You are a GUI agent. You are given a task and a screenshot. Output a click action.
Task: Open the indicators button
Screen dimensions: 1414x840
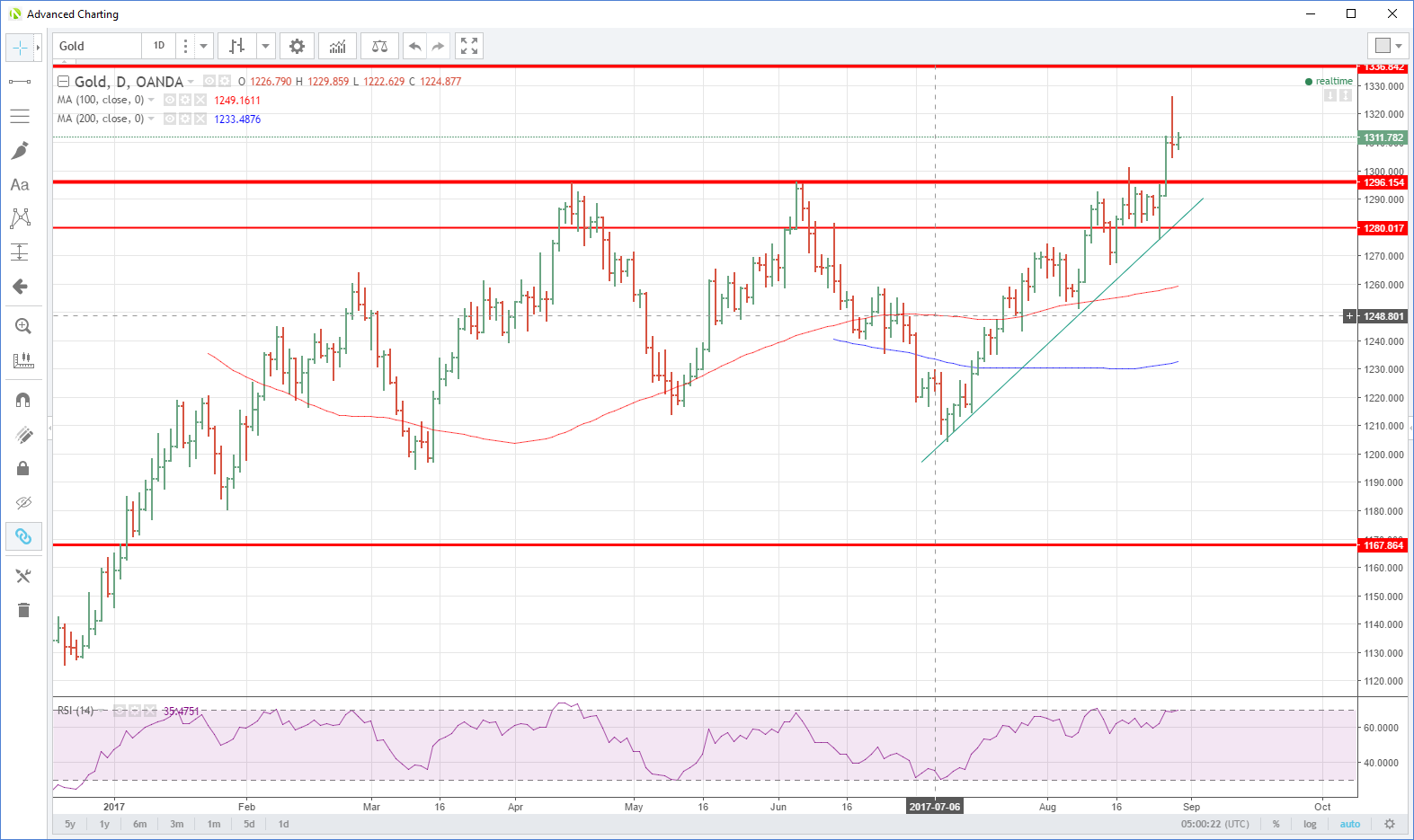pos(337,46)
